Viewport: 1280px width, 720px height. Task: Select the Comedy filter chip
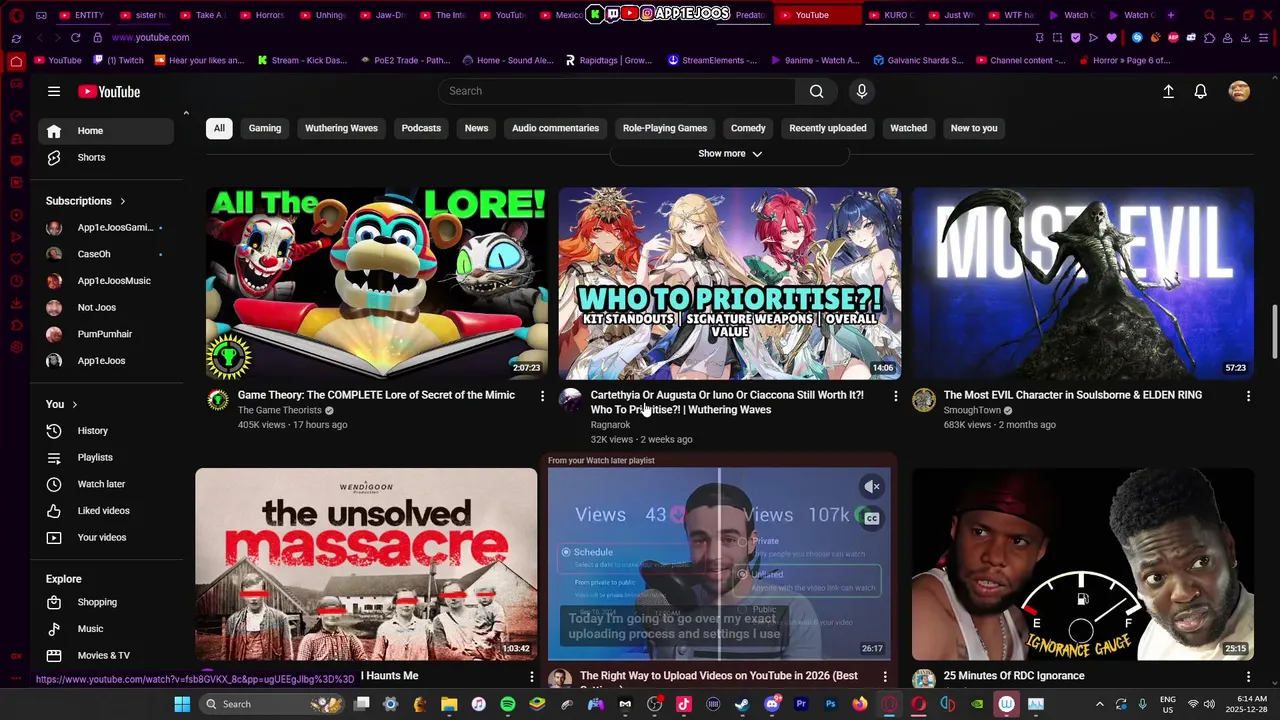pos(748,128)
